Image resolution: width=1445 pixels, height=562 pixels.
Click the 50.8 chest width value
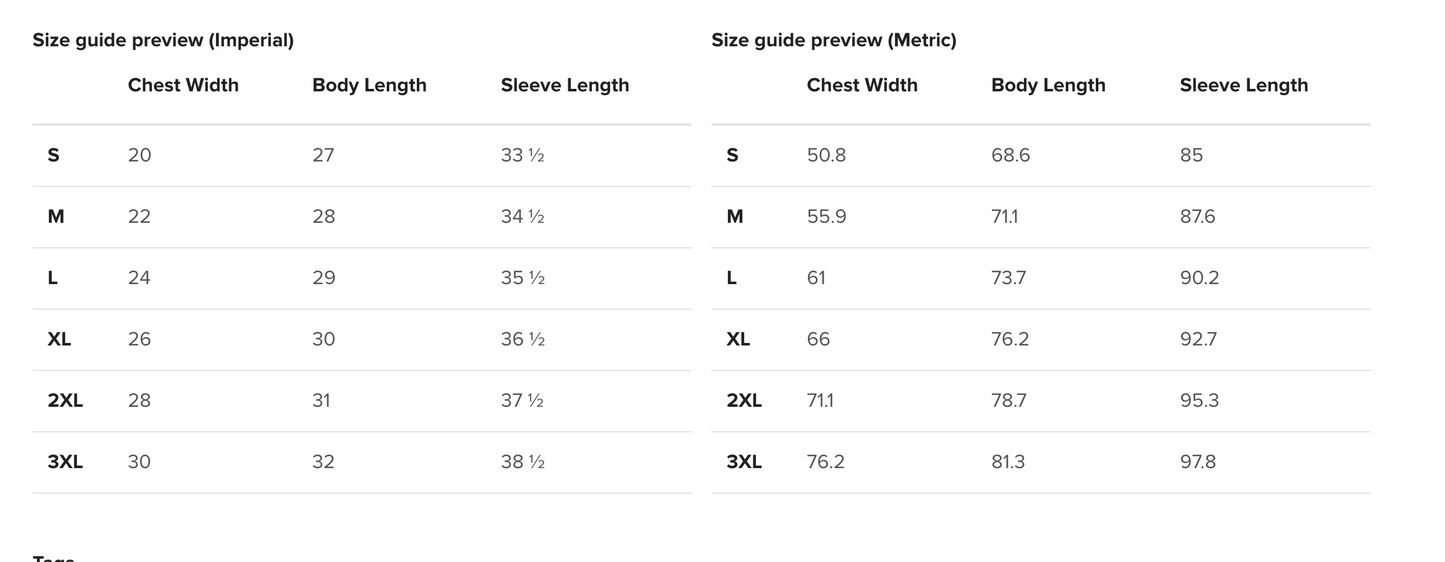click(x=826, y=155)
